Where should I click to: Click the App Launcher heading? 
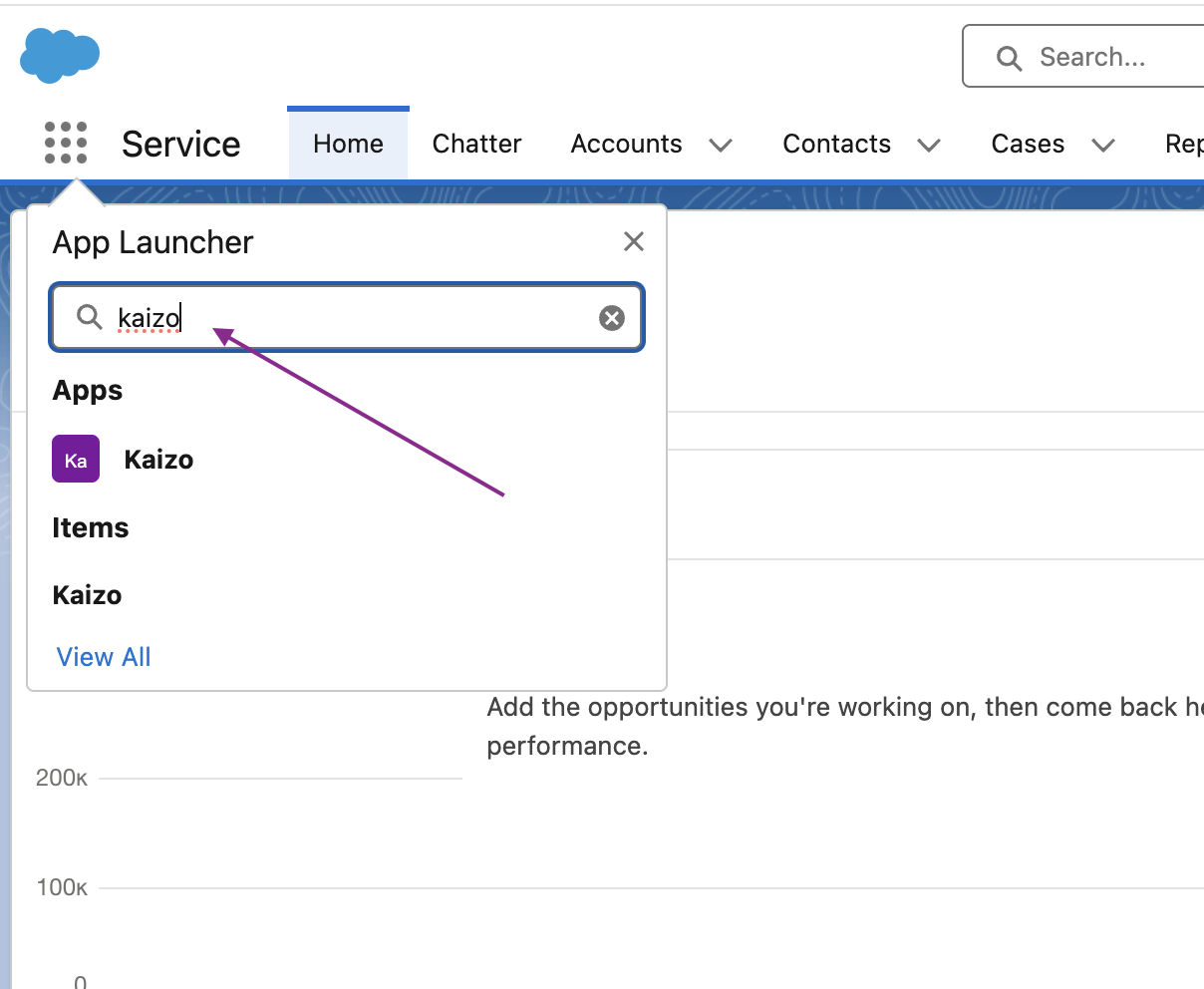click(x=152, y=242)
